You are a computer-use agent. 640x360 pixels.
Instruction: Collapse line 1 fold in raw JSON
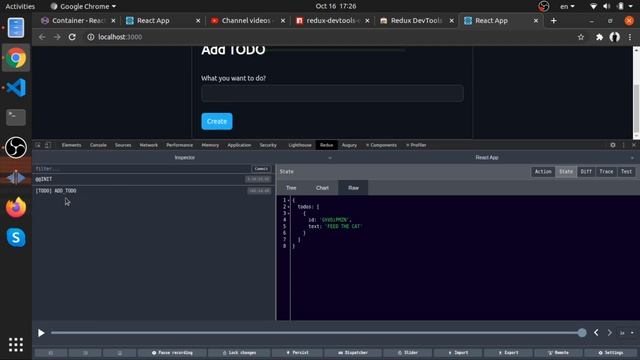coord(289,200)
